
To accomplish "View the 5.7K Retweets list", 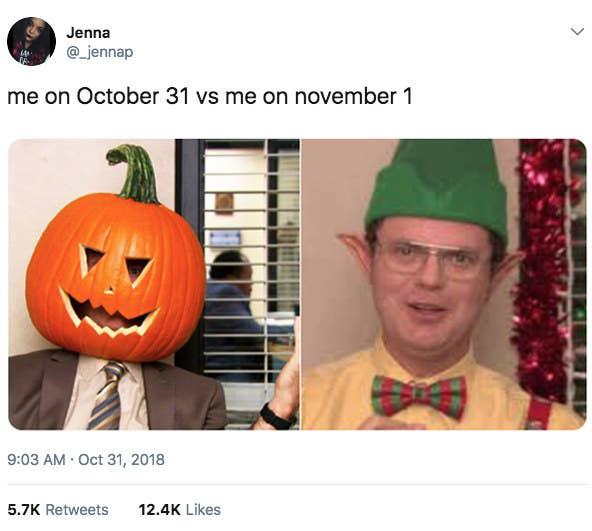I will click(x=58, y=510).
